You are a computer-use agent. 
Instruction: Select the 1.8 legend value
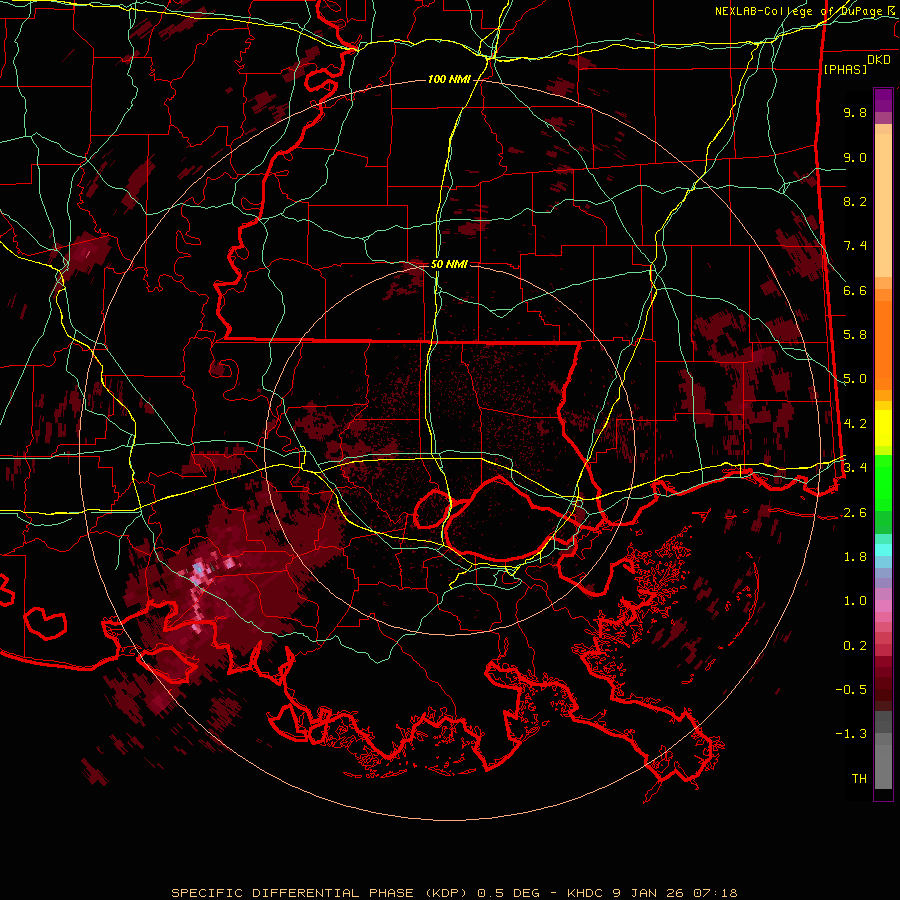(855, 557)
